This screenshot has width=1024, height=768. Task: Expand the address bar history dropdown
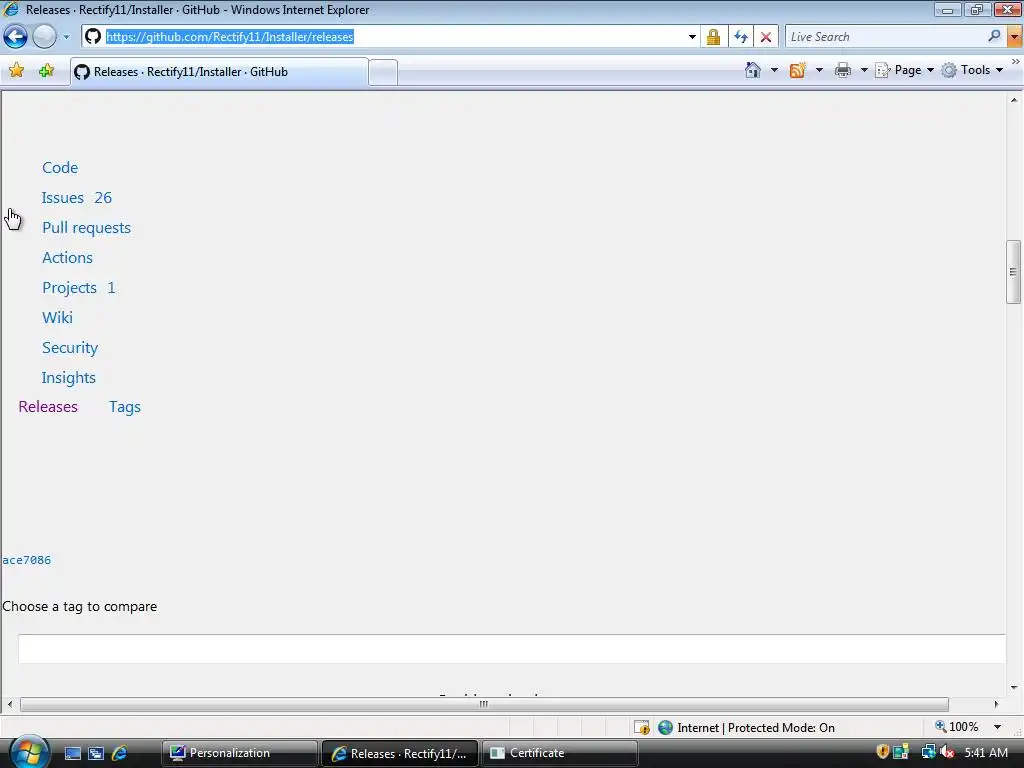click(692, 37)
